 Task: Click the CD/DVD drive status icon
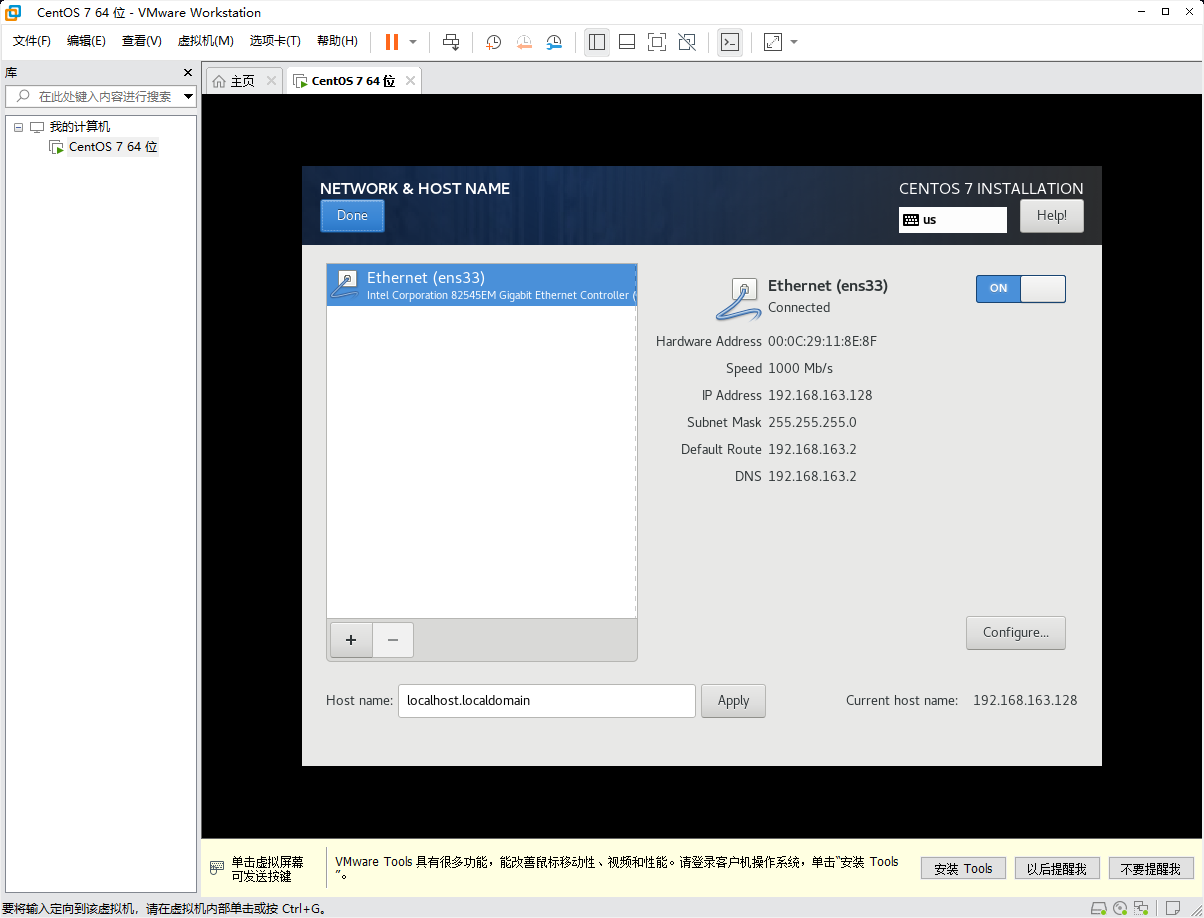[1120, 908]
